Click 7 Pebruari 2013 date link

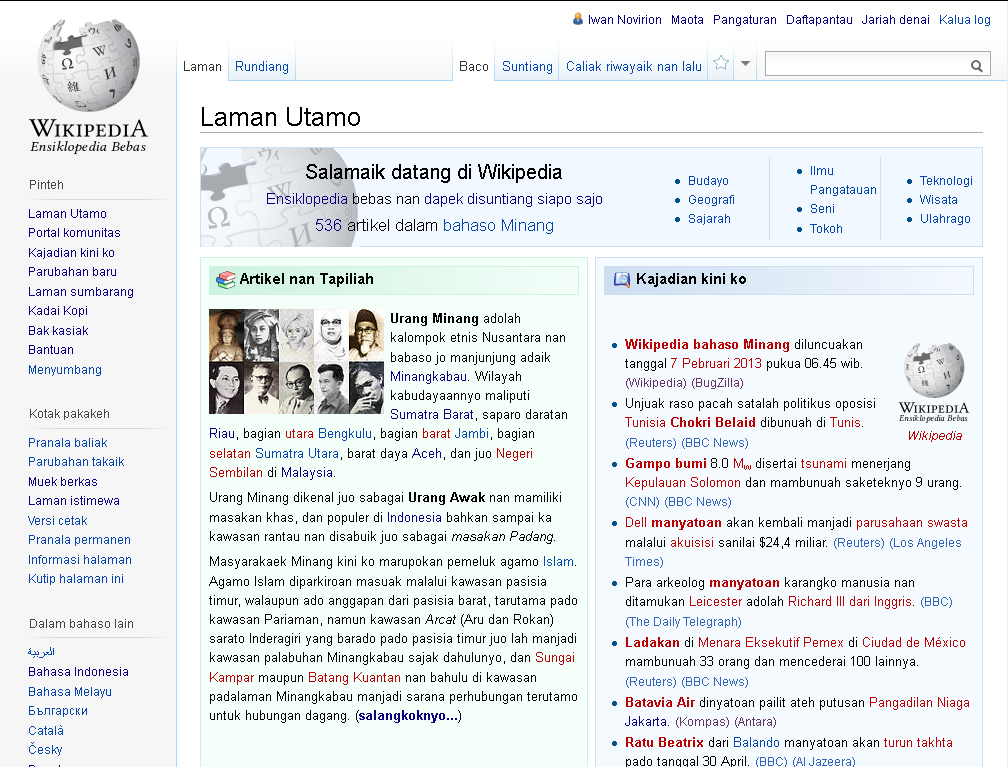(x=716, y=363)
